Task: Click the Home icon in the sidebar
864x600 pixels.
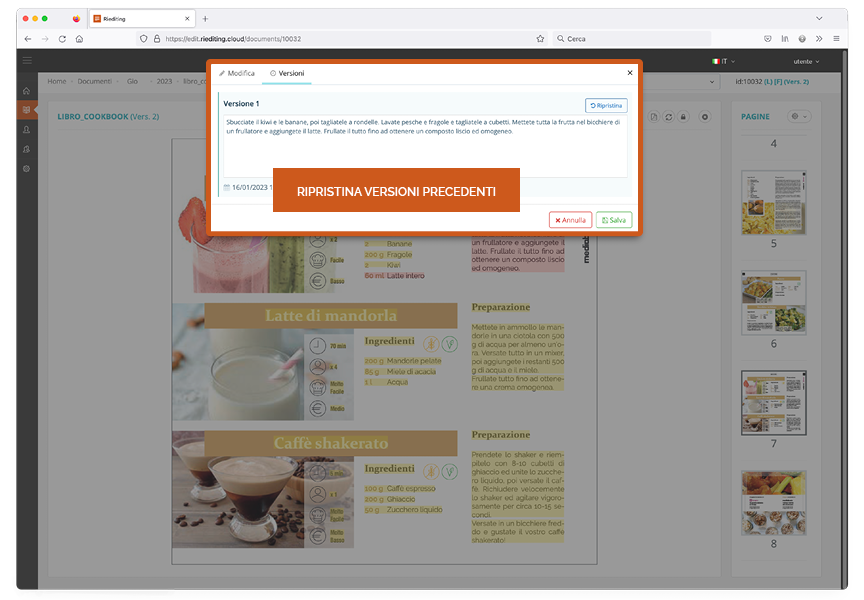Action: (27, 91)
